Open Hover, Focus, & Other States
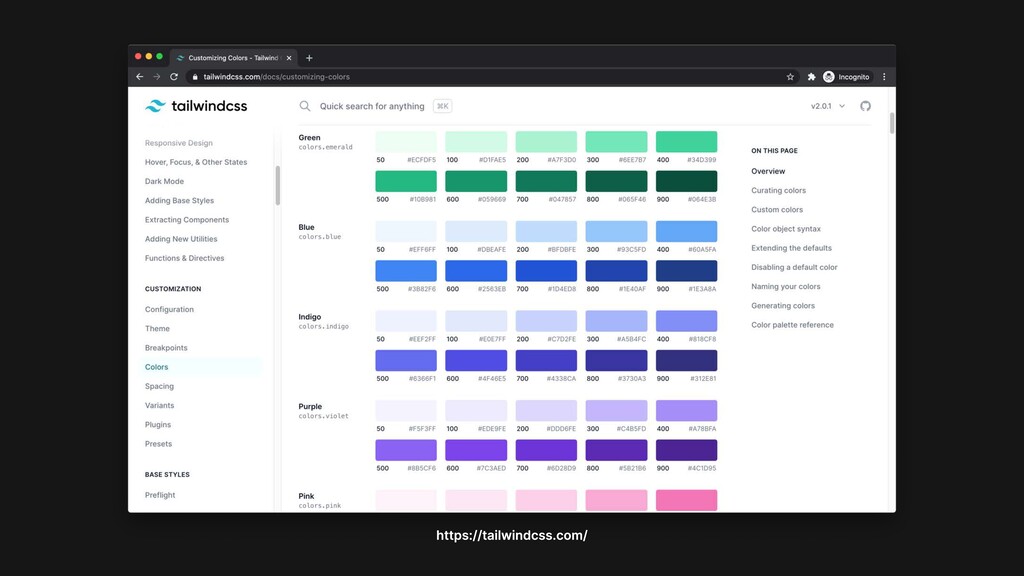Screen dimensions: 1024x576 (196, 162)
